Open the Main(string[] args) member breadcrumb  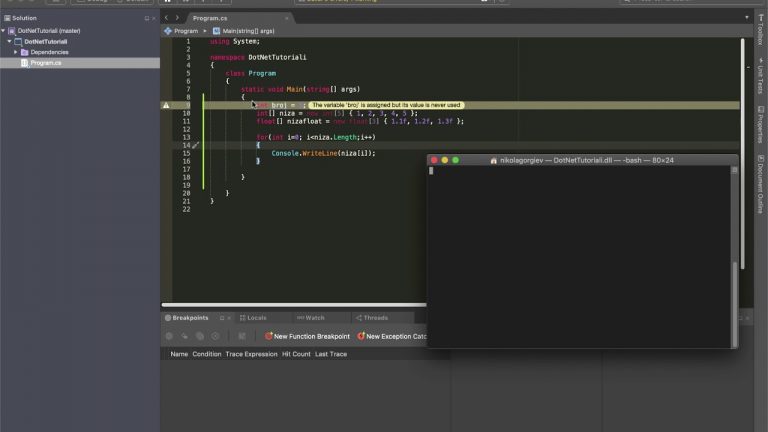tap(243, 31)
